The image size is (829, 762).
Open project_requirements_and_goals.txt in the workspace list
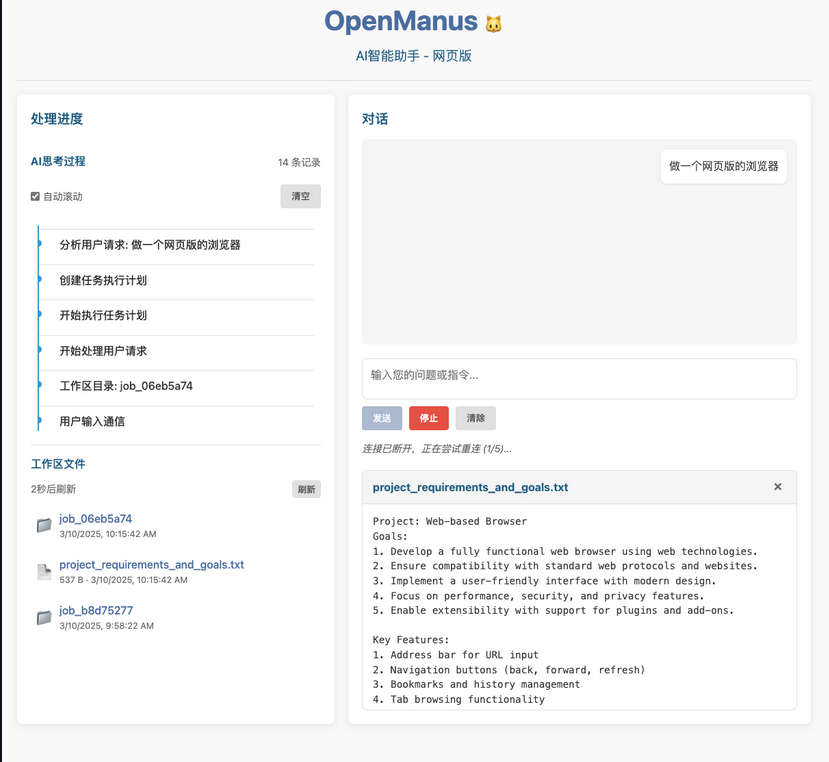(152, 565)
